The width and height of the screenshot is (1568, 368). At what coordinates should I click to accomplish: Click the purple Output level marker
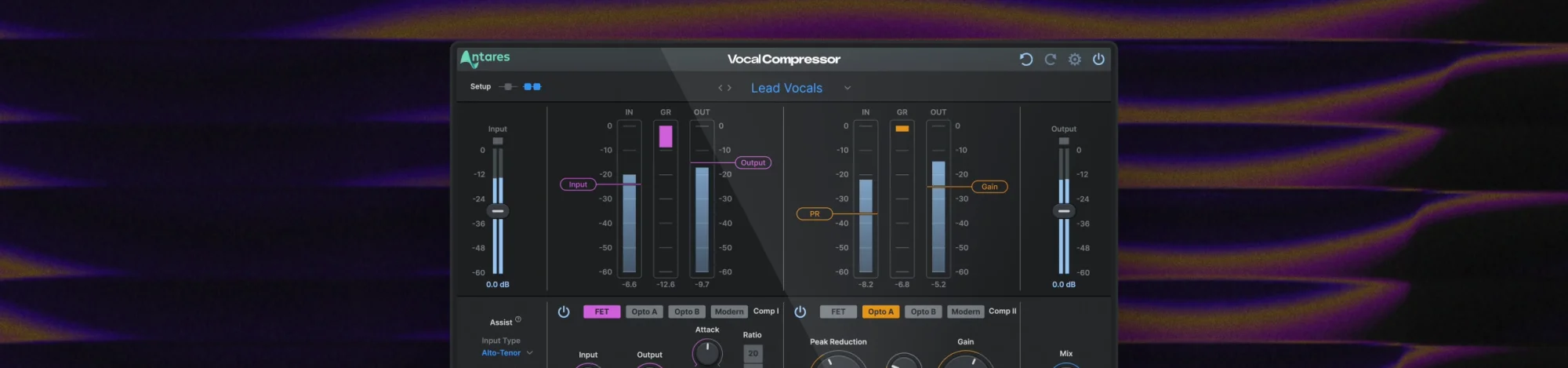click(753, 163)
